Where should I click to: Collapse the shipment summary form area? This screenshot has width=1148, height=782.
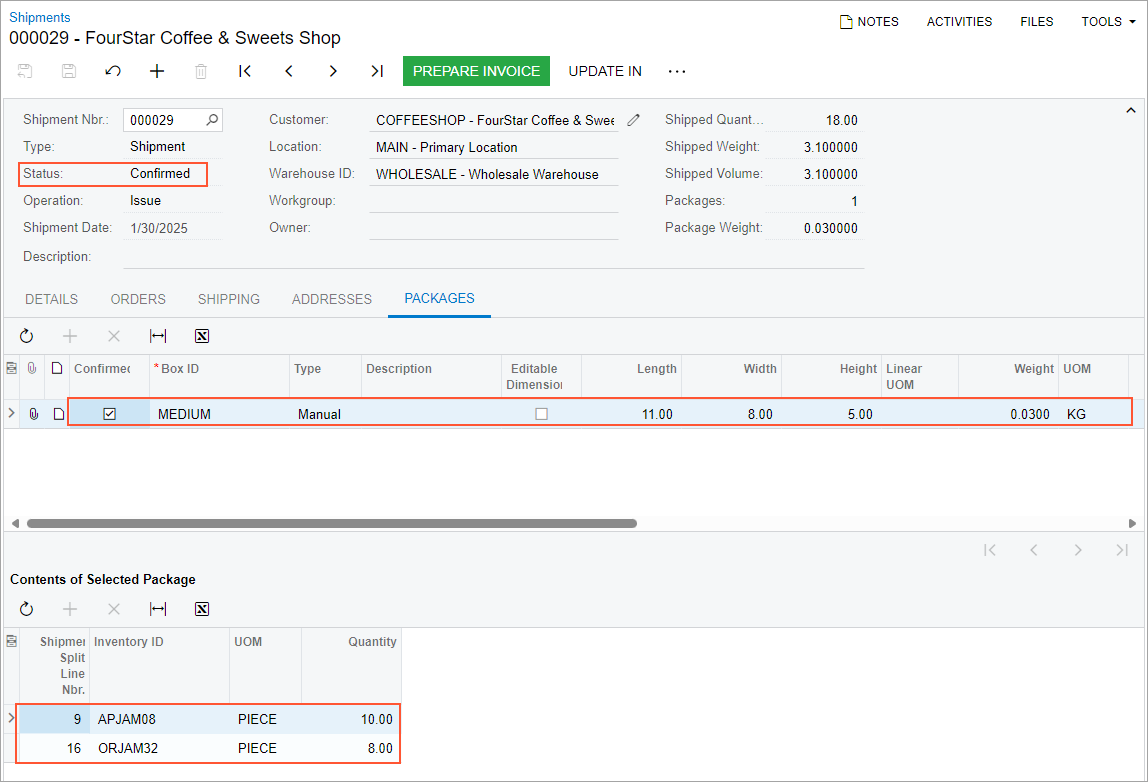click(1131, 110)
